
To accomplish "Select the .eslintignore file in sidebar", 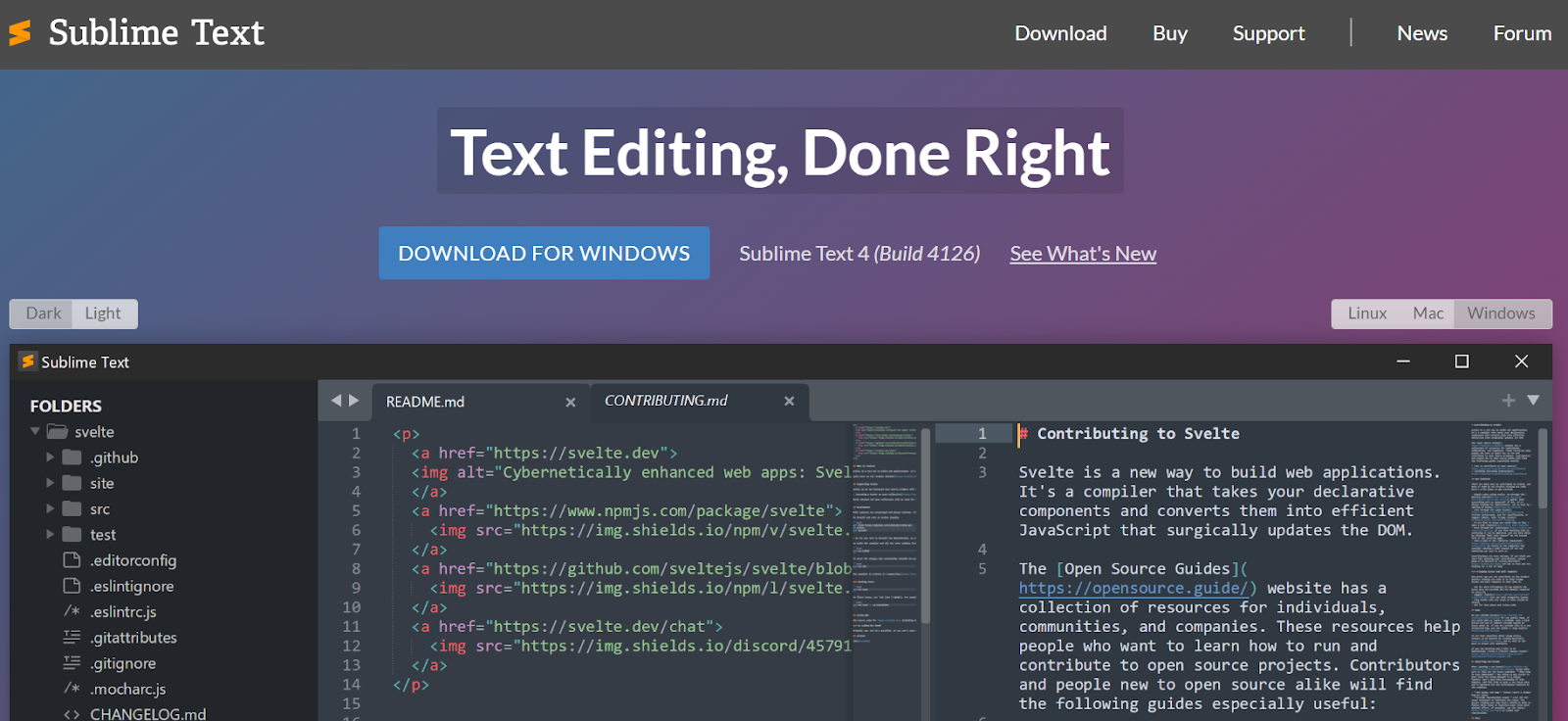I will pos(132,586).
